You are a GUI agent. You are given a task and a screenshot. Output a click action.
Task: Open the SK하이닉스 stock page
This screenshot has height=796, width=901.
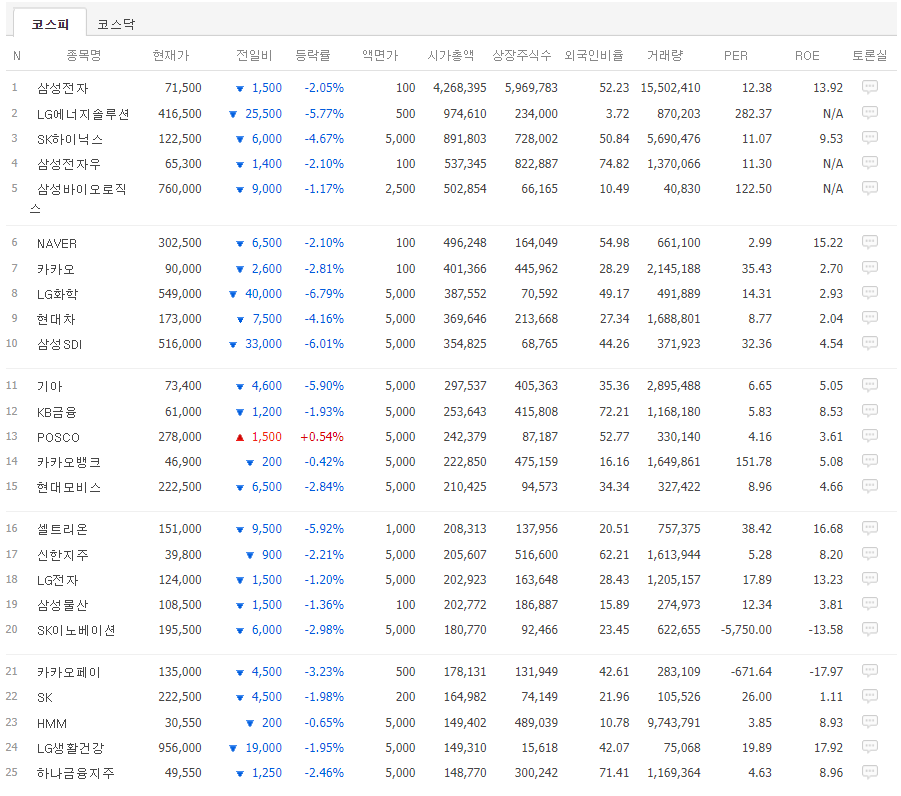[x=69, y=139]
